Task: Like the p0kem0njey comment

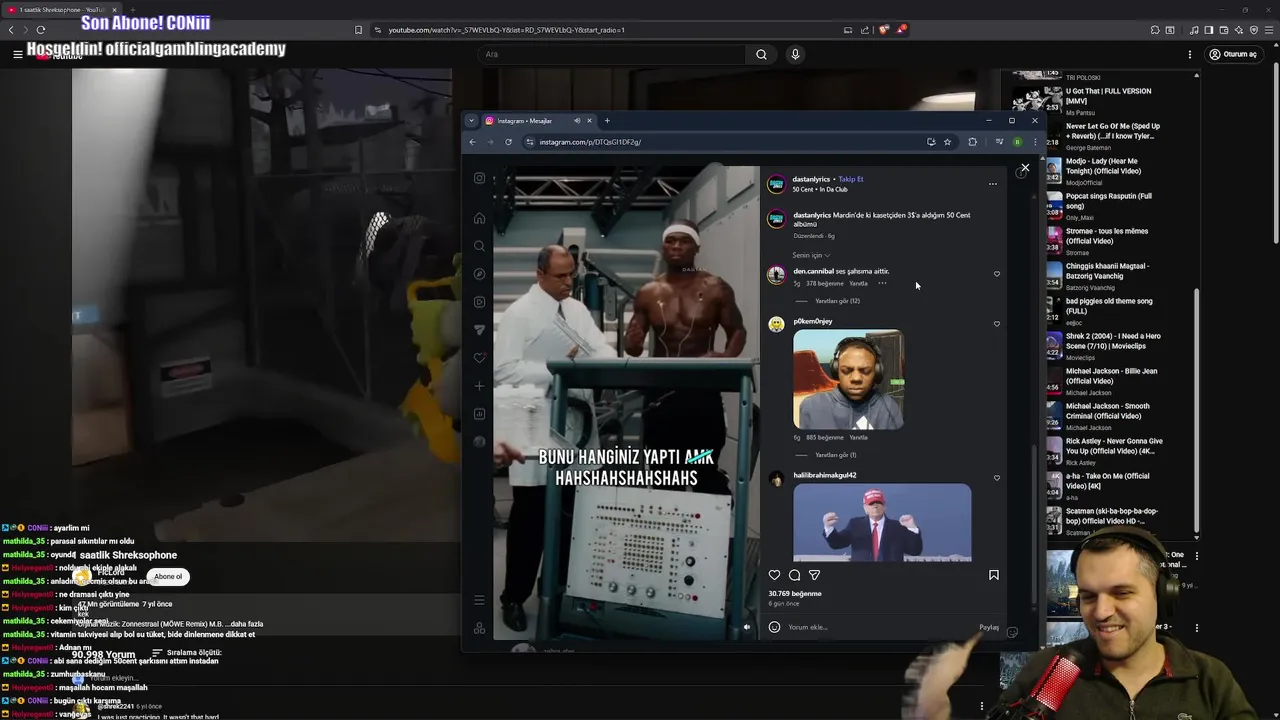Action: 997,323
